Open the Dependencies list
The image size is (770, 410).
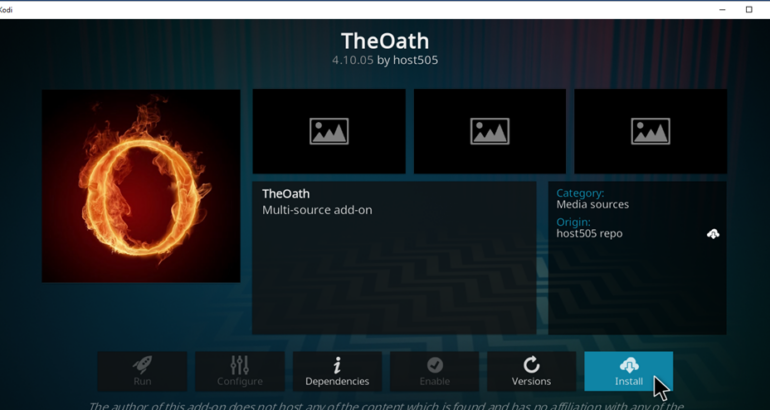[x=337, y=371]
